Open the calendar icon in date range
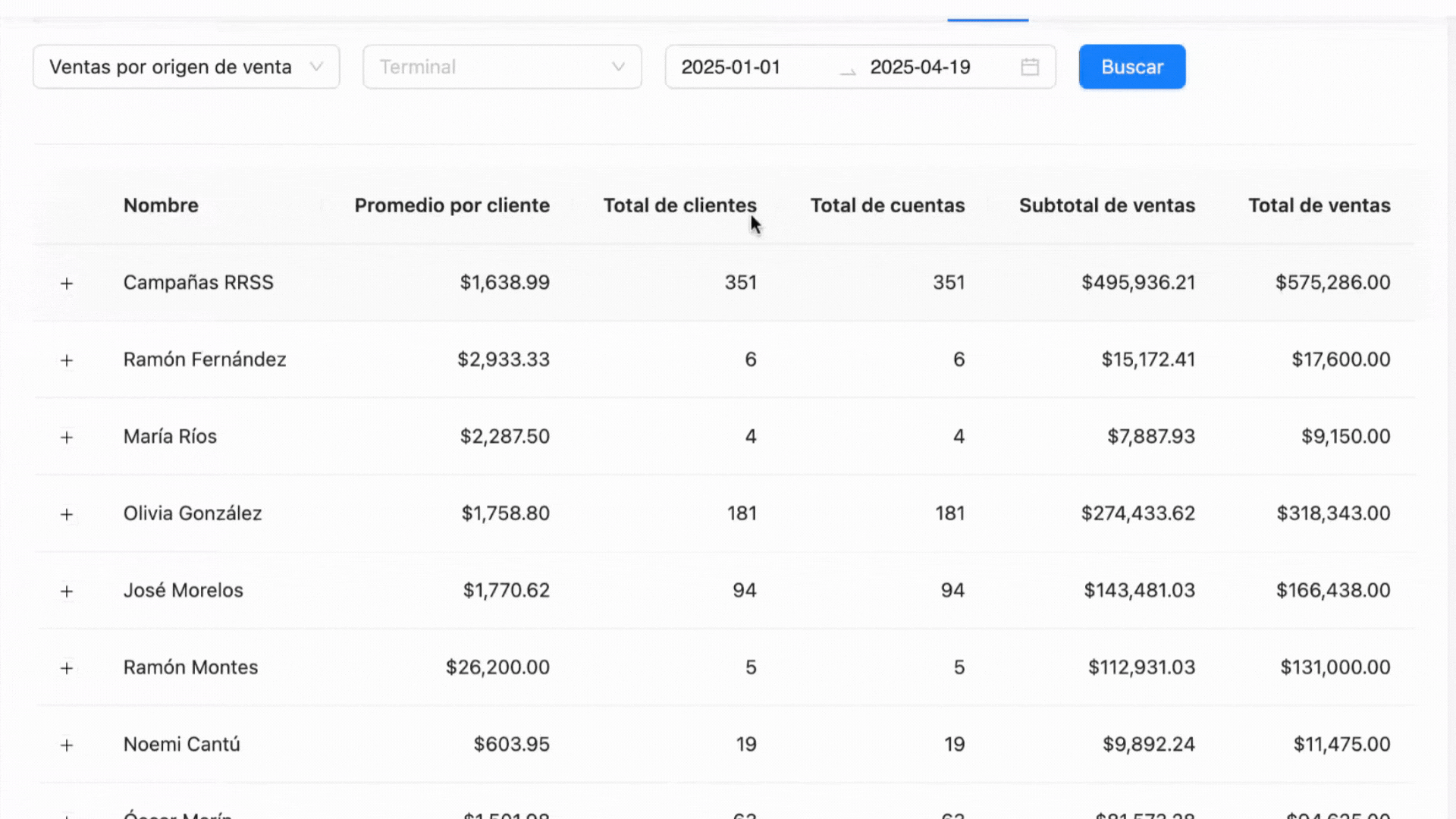 pyautogui.click(x=1029, y=67)
